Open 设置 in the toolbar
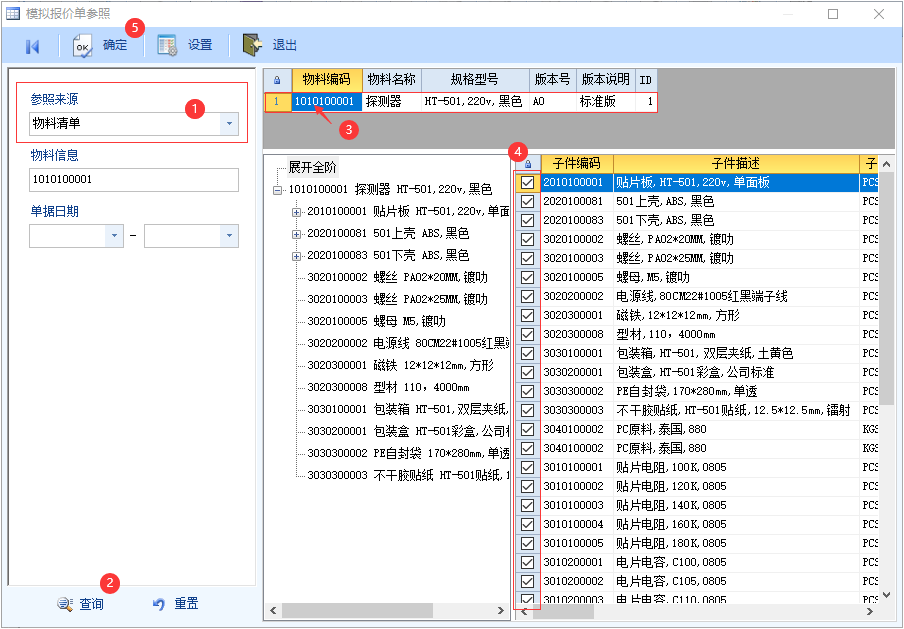This screenshot has width=904, height=629. click(x=185, y=46)
